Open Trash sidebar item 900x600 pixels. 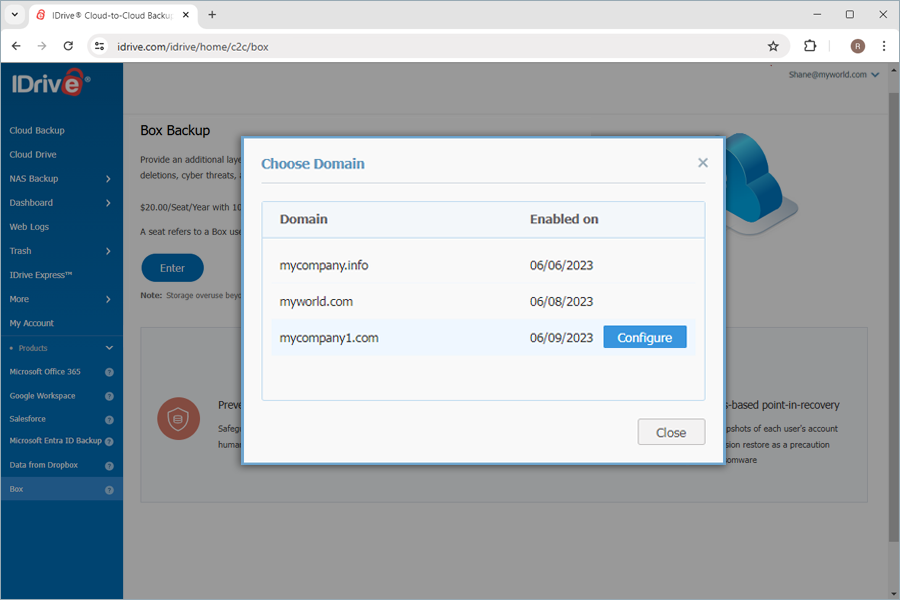click(20, 251)
